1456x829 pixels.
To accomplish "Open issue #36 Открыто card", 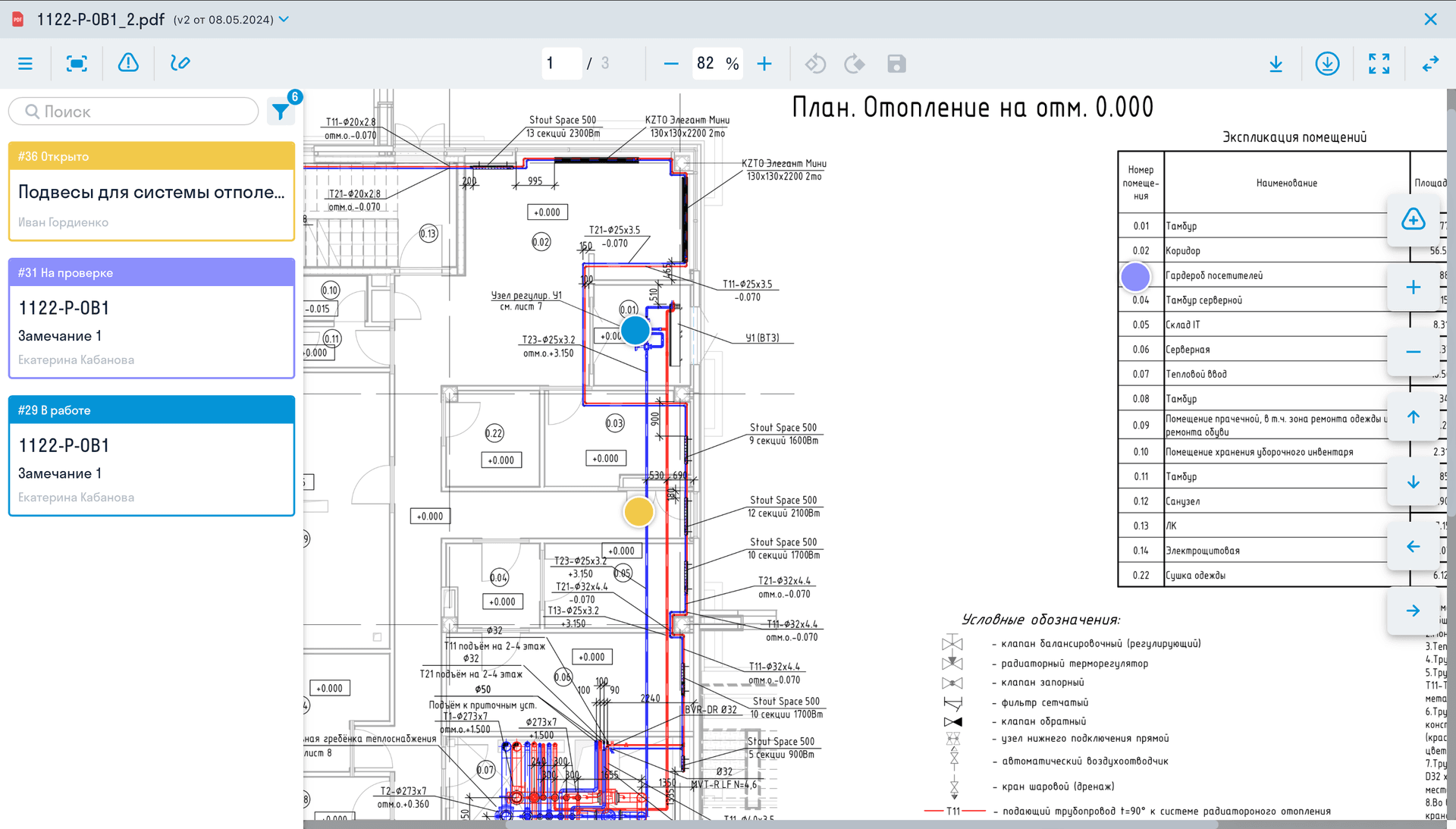I will (152, 192).
